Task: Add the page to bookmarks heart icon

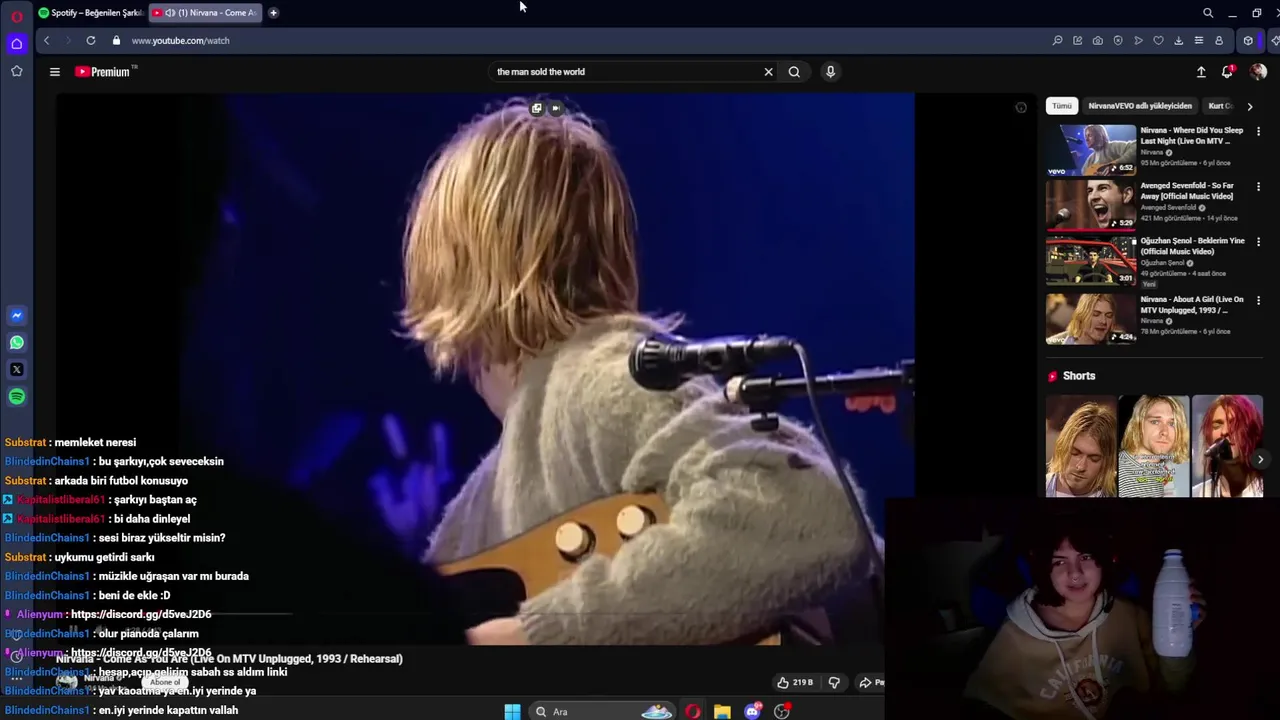Action: [x=1158, y=41]
